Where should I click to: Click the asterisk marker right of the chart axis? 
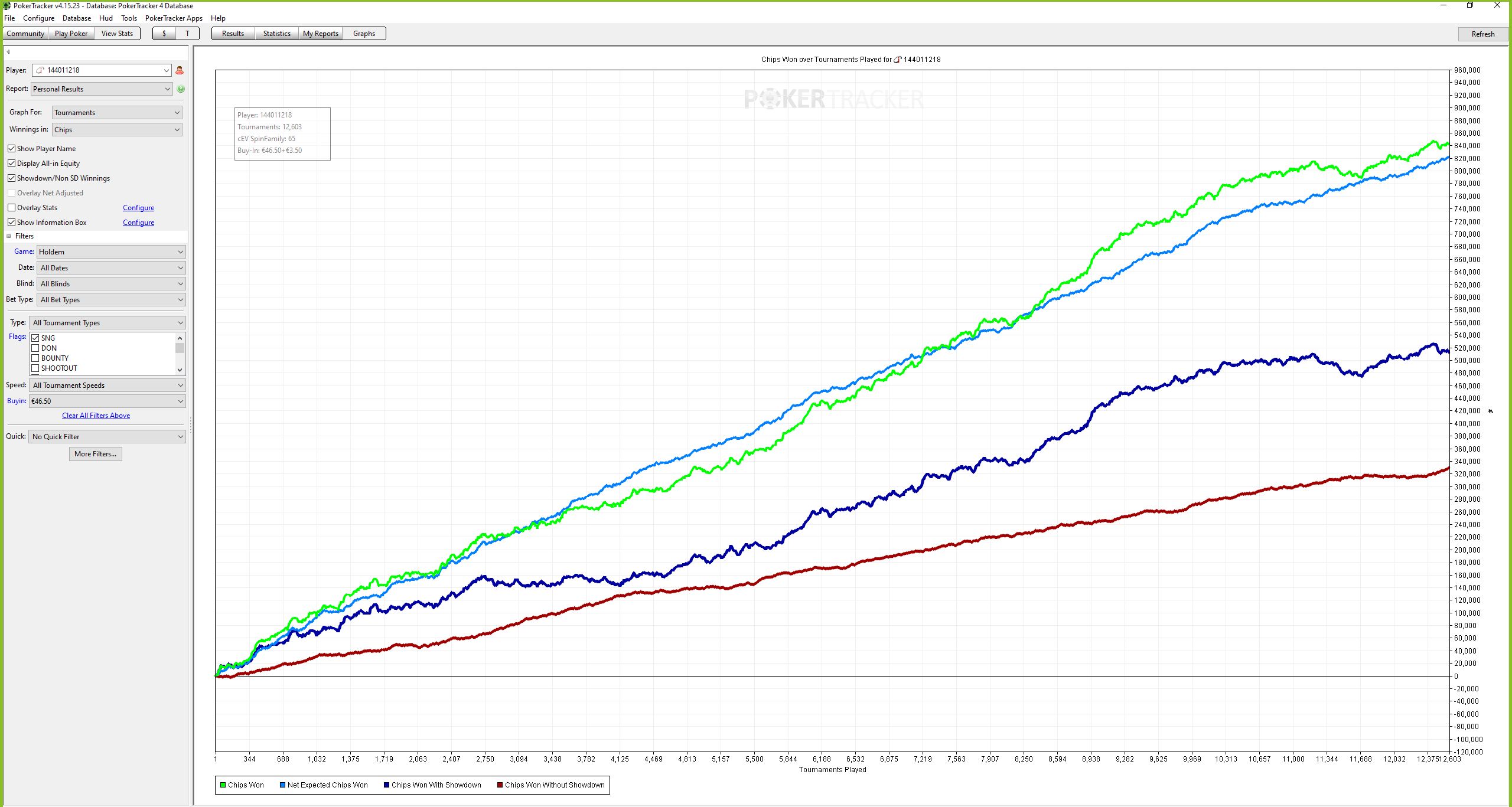tap(1490, 411)
